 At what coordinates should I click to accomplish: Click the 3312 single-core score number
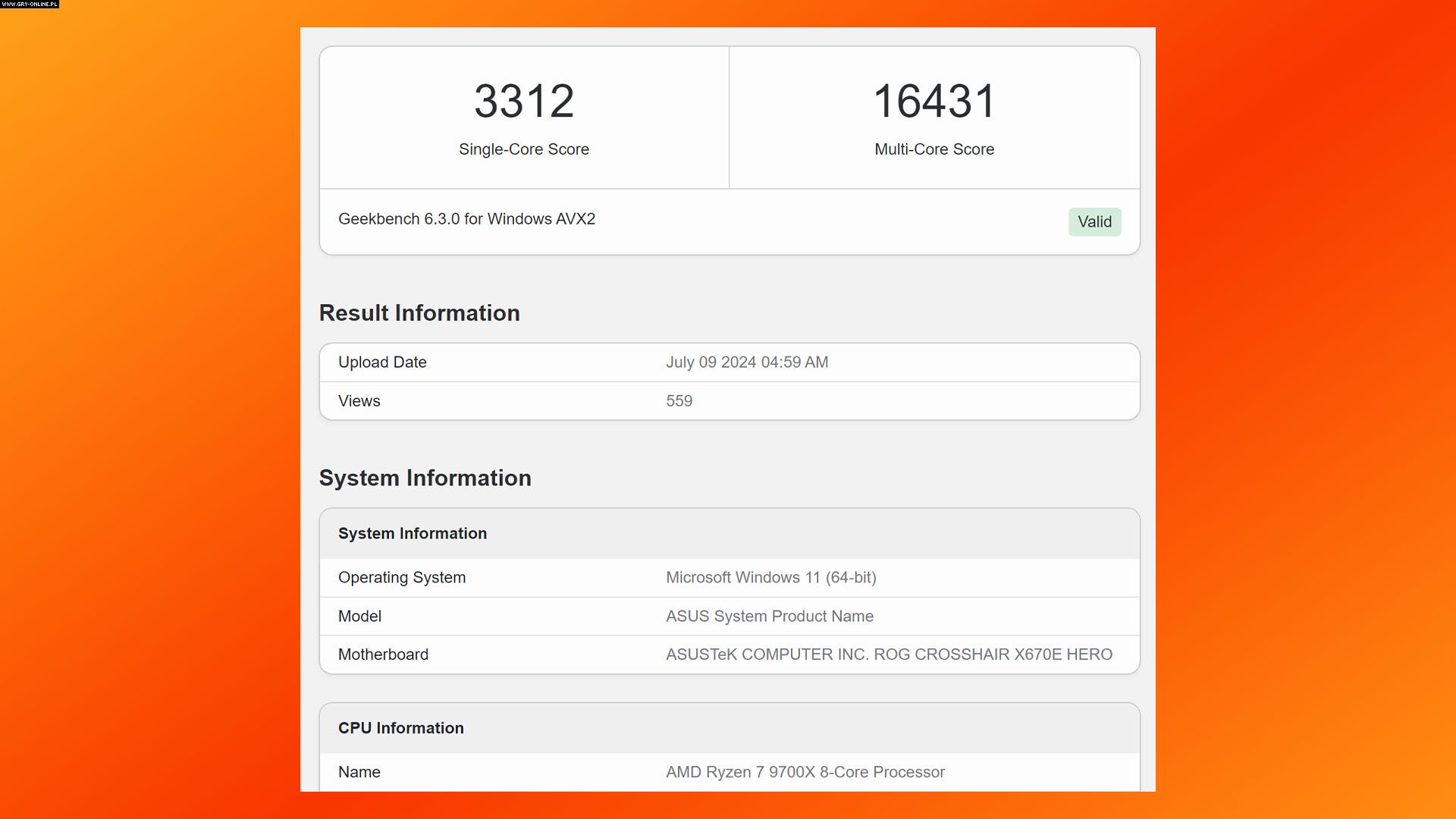pos(524,102)
